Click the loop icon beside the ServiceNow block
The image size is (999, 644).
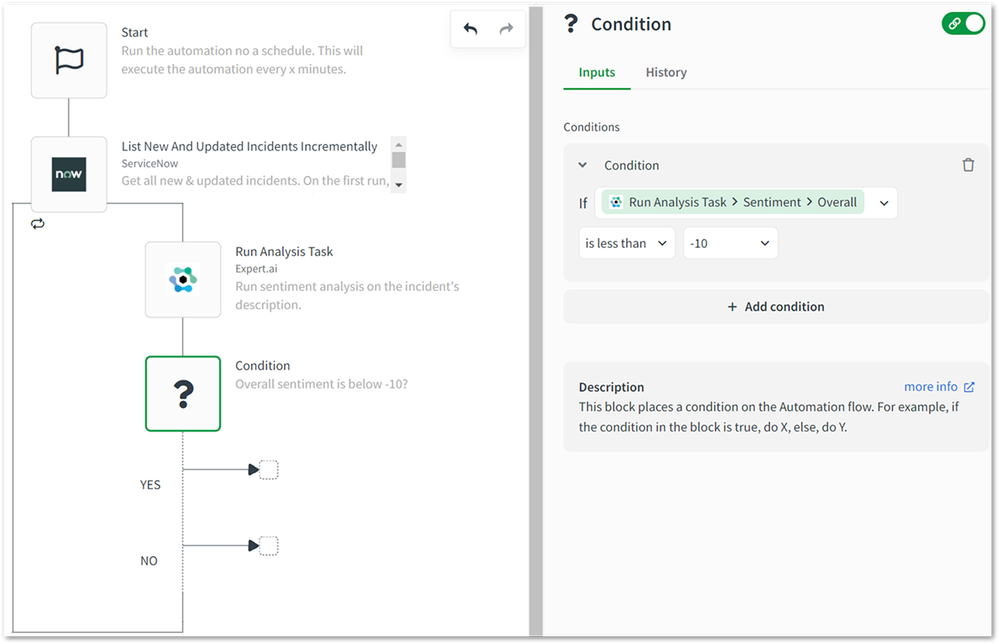point(38,223)
